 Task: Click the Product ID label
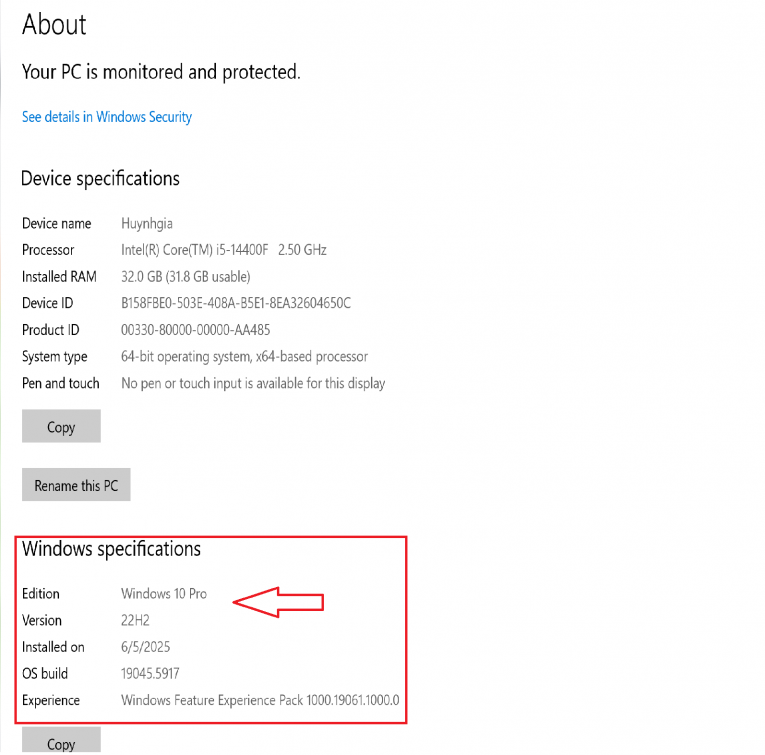click(50, 330)
